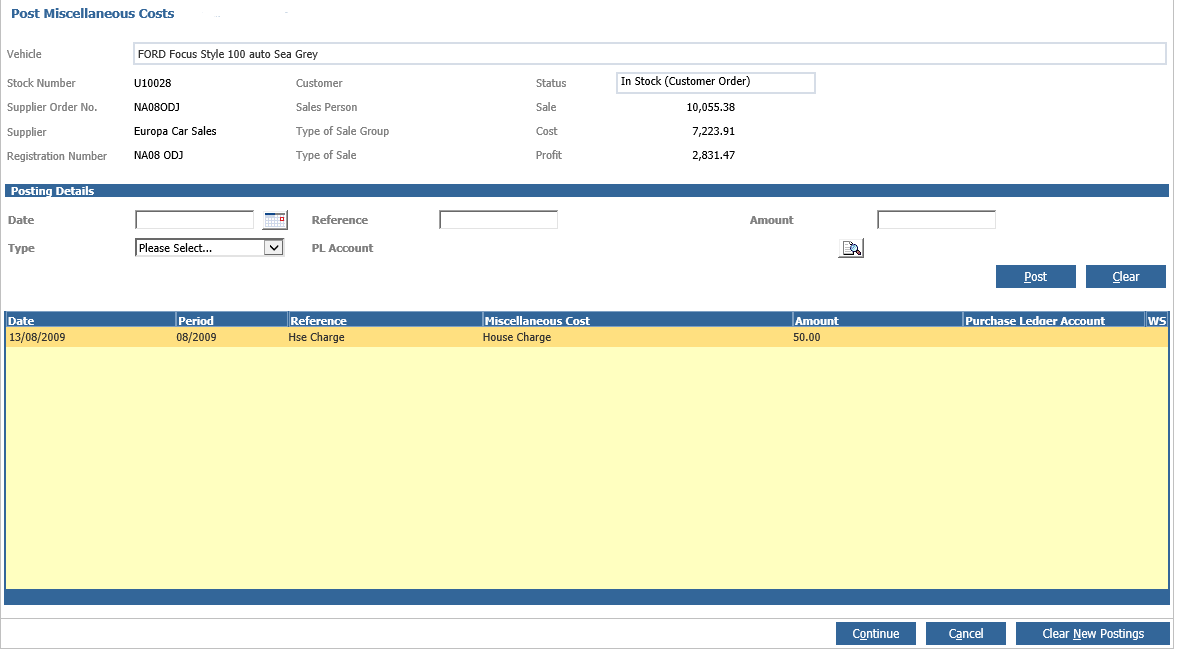This screenshot has width=1180, height=653.
Task: Expand the Type 'Please Select...' dropdown
Action: [209, 248]
